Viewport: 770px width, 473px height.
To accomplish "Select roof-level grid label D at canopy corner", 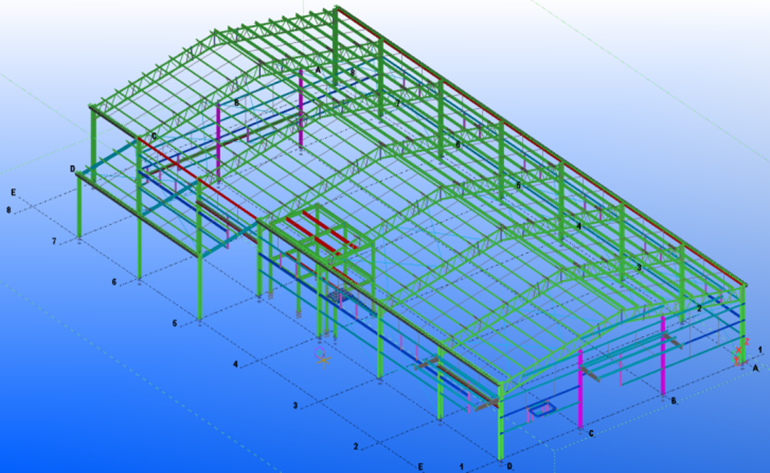I will [73, 168].
